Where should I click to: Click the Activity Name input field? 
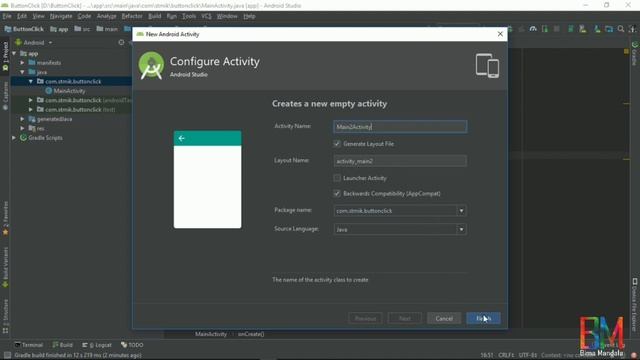(x=400, y=127)
